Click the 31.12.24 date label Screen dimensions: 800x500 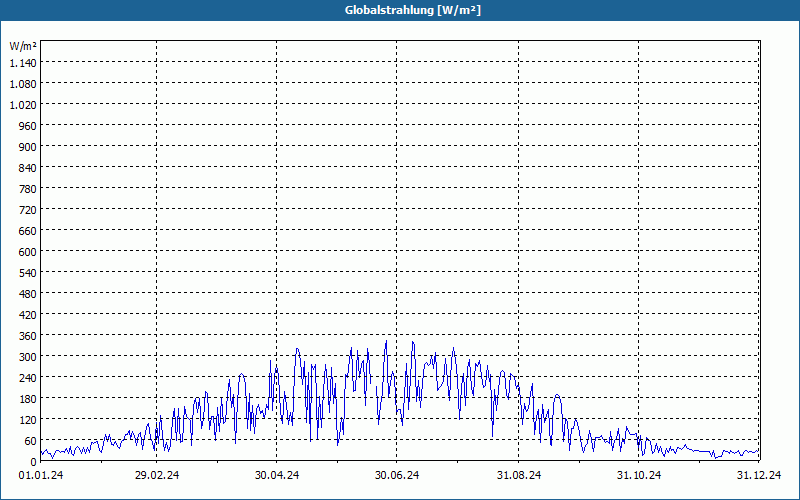pos(759,476)
